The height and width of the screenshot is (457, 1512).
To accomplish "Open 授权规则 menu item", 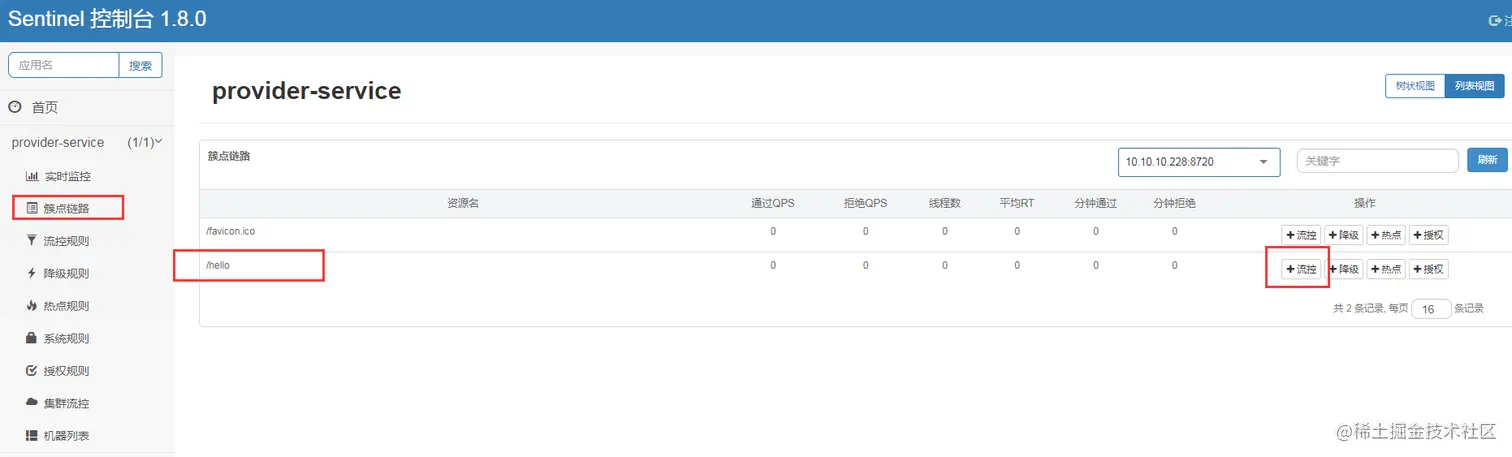I will [67, 371].
